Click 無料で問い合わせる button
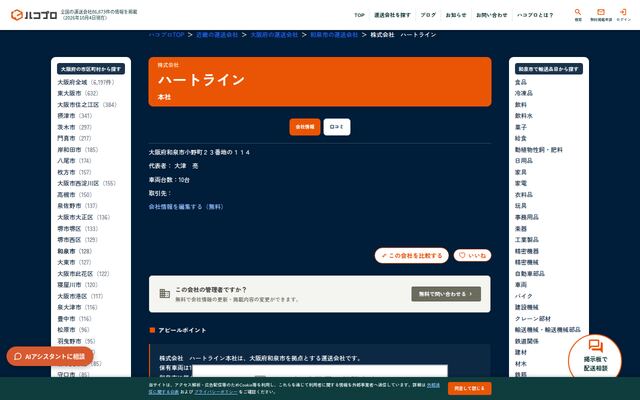Viewport: 640px width, 400px height. pos(446,294)
